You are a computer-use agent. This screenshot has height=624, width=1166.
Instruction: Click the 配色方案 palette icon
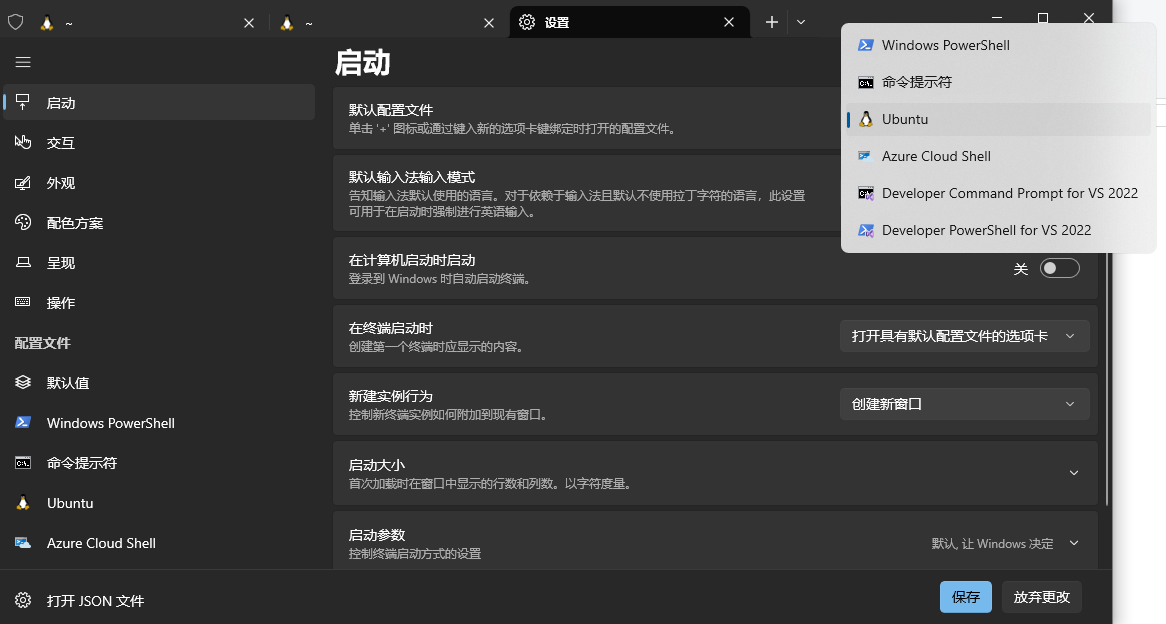point(23,222)
